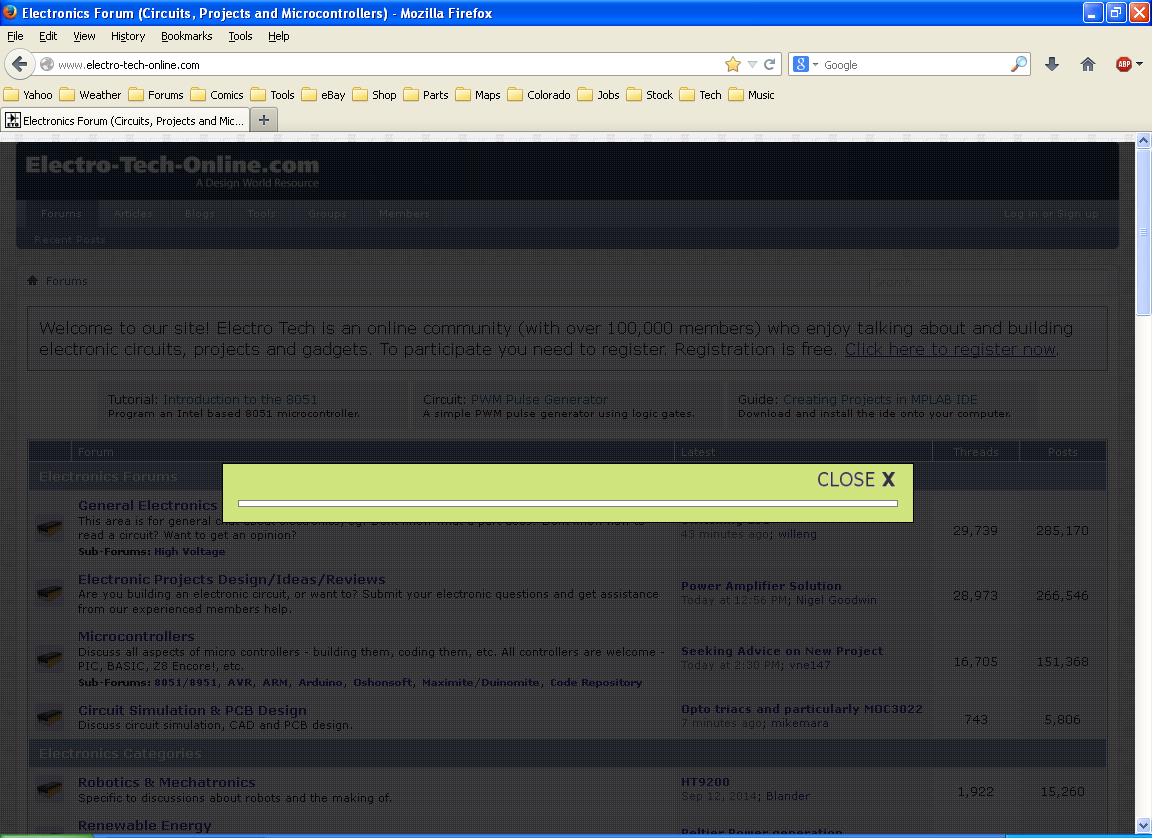Click the Circuit Simulation & PCB Design row icon
Viewport: 1152px width, 838px height.
point(50,716)
